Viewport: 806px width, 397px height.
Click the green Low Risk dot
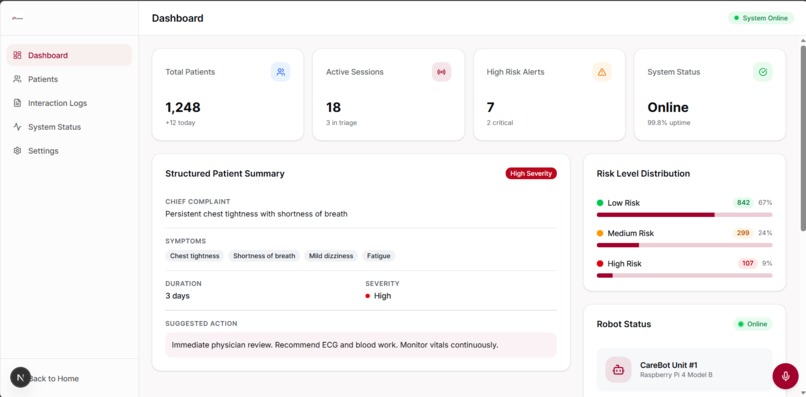coord(600,203)
